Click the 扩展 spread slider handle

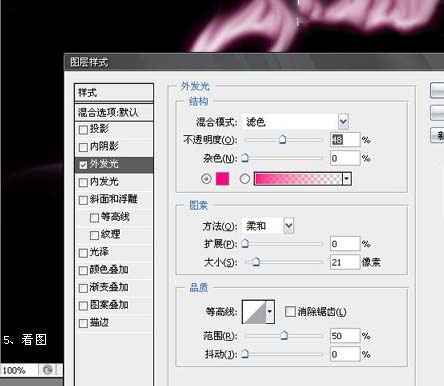[x=245, y=244]
